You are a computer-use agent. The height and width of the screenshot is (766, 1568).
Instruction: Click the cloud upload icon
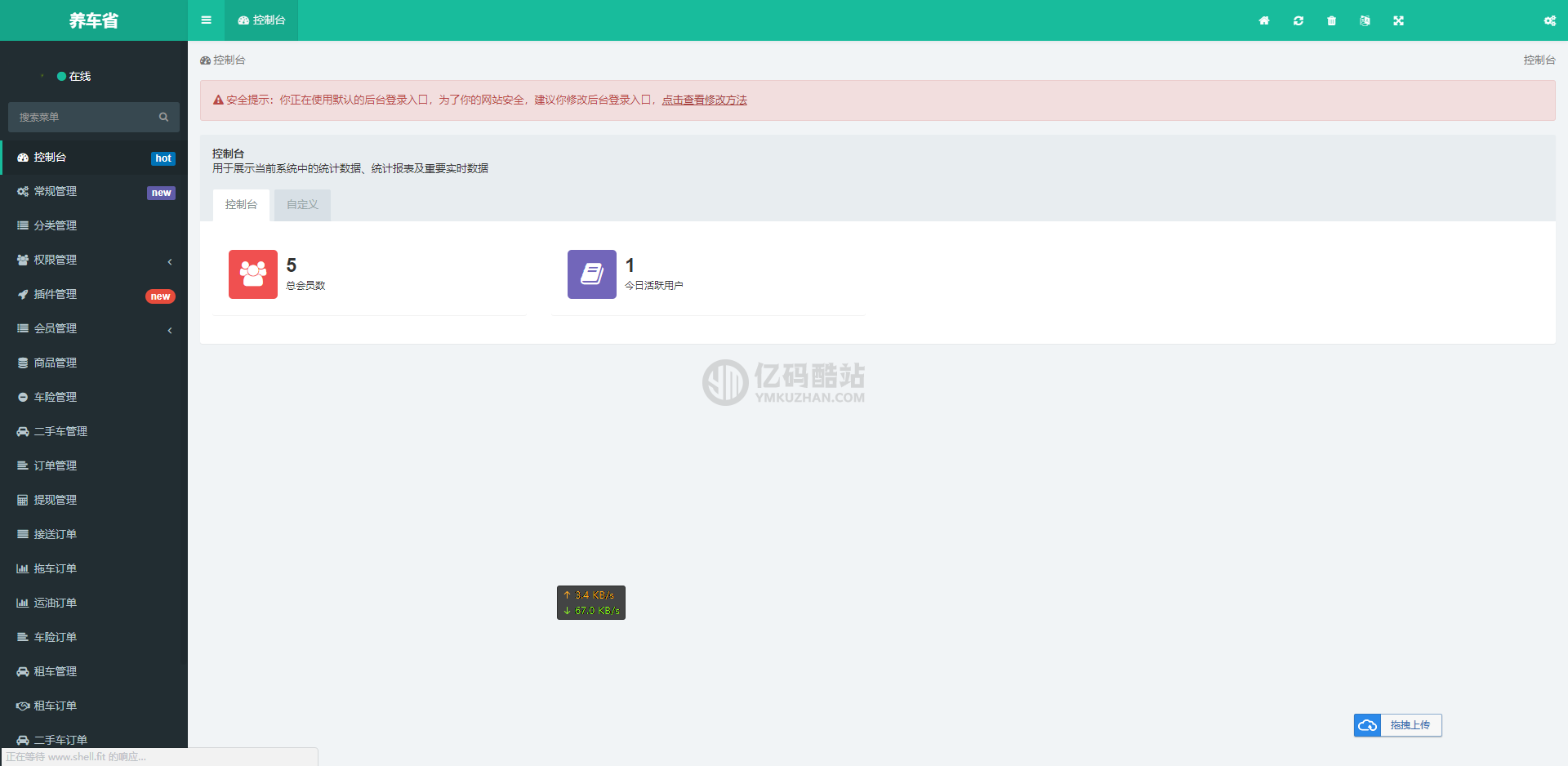pos(1367,725)
